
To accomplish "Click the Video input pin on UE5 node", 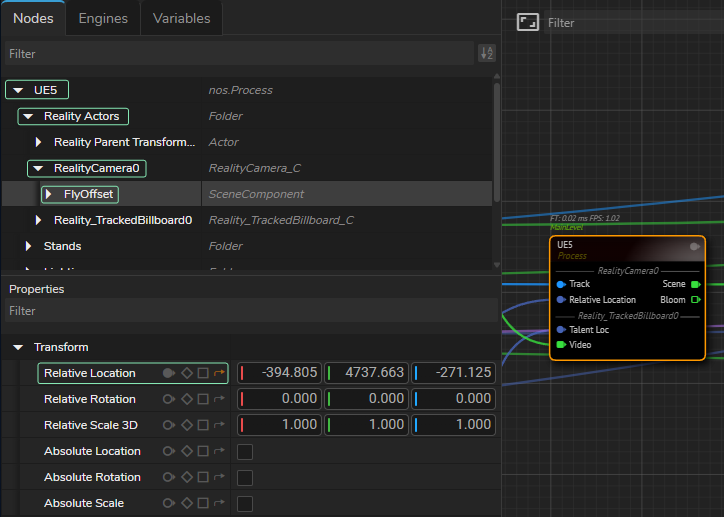I will click(x=561, y=345).
